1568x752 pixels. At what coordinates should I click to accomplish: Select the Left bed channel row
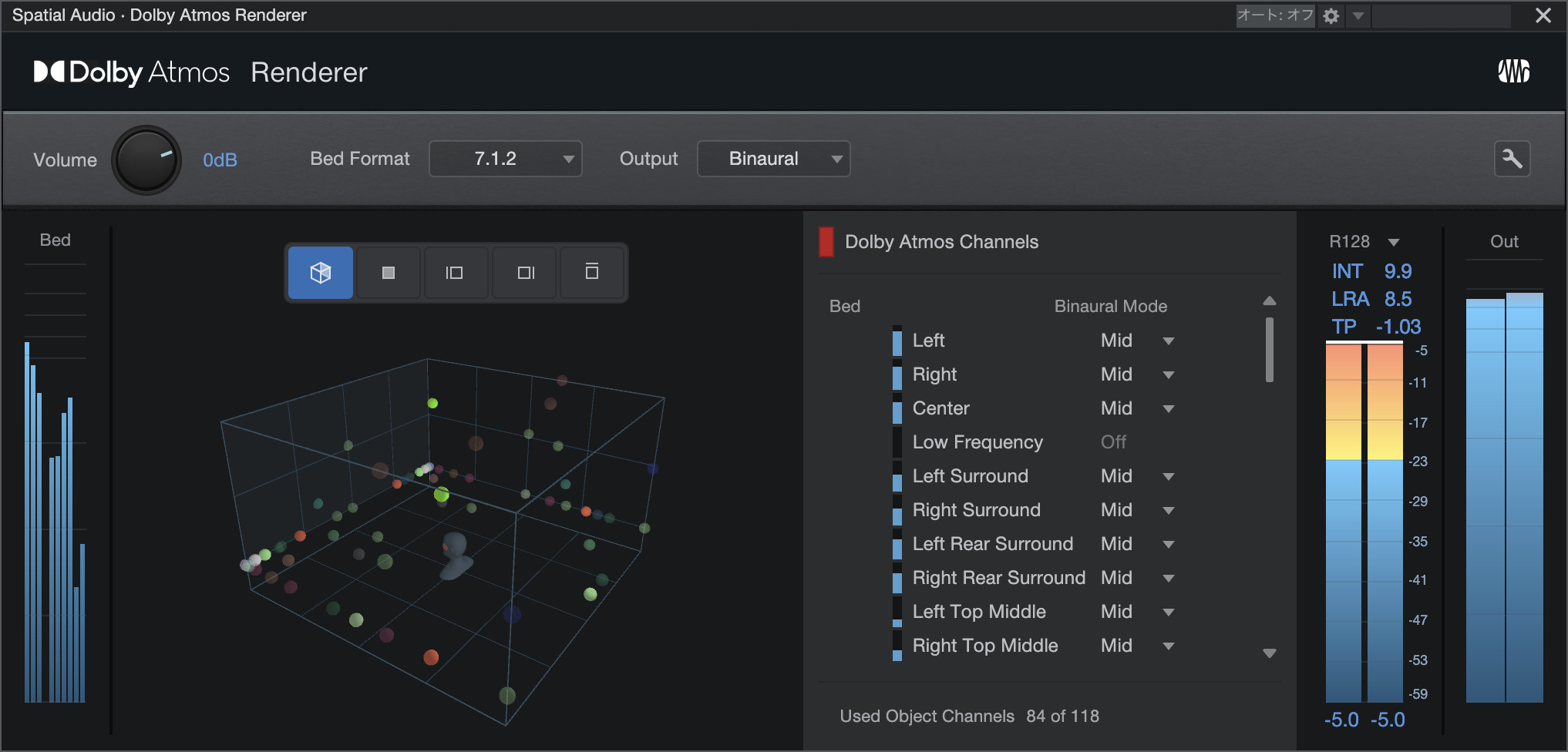1034,341
